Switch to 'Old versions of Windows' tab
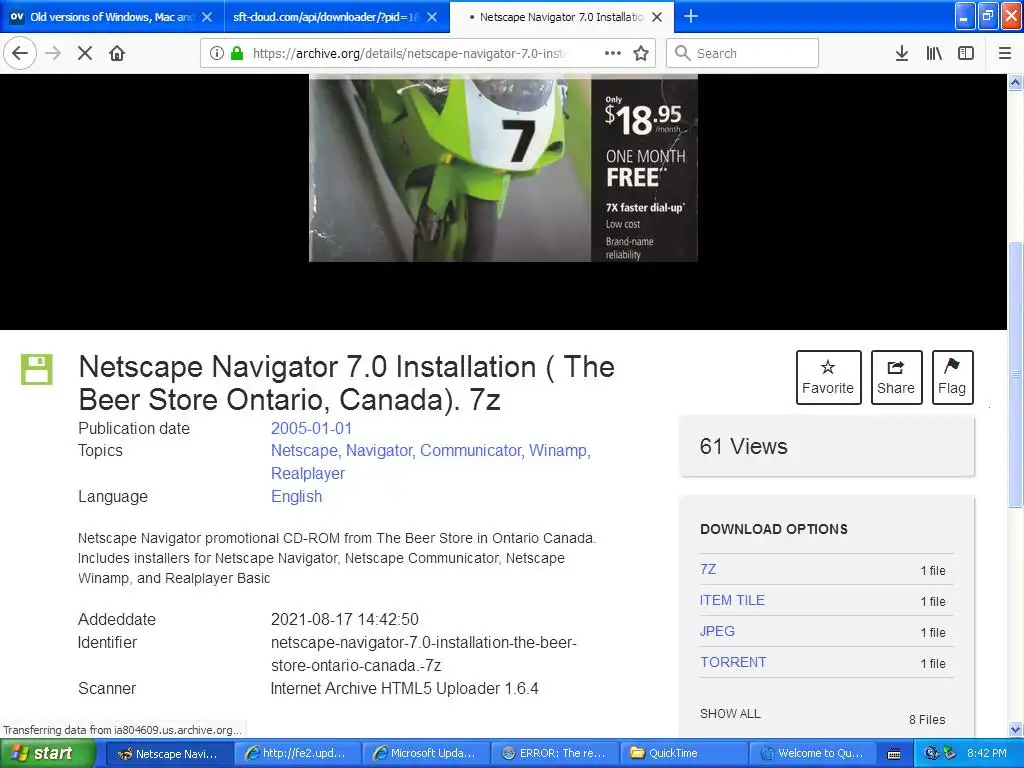 (112, 16)
